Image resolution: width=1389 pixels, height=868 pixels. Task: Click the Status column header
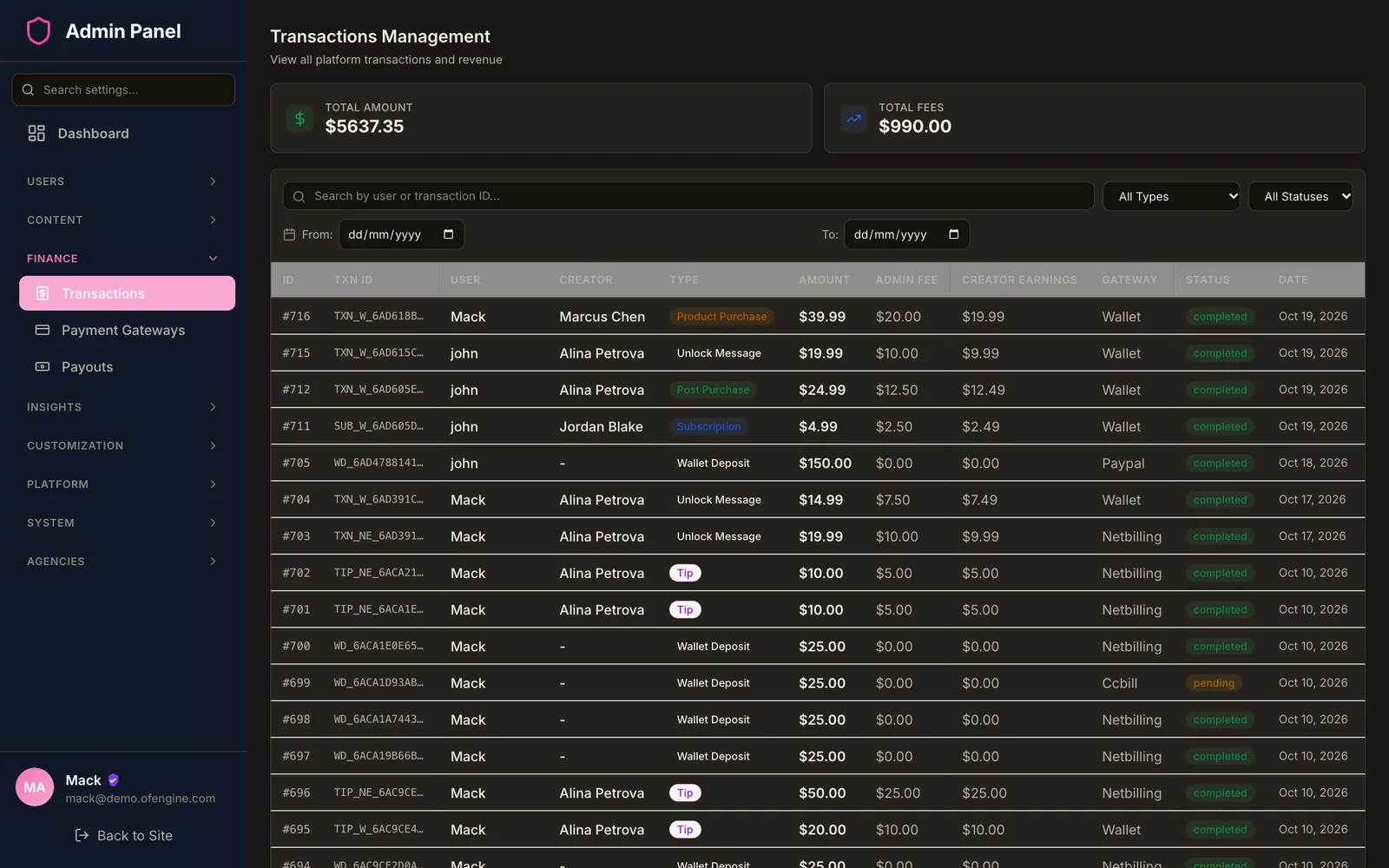tap(1208, 279)
